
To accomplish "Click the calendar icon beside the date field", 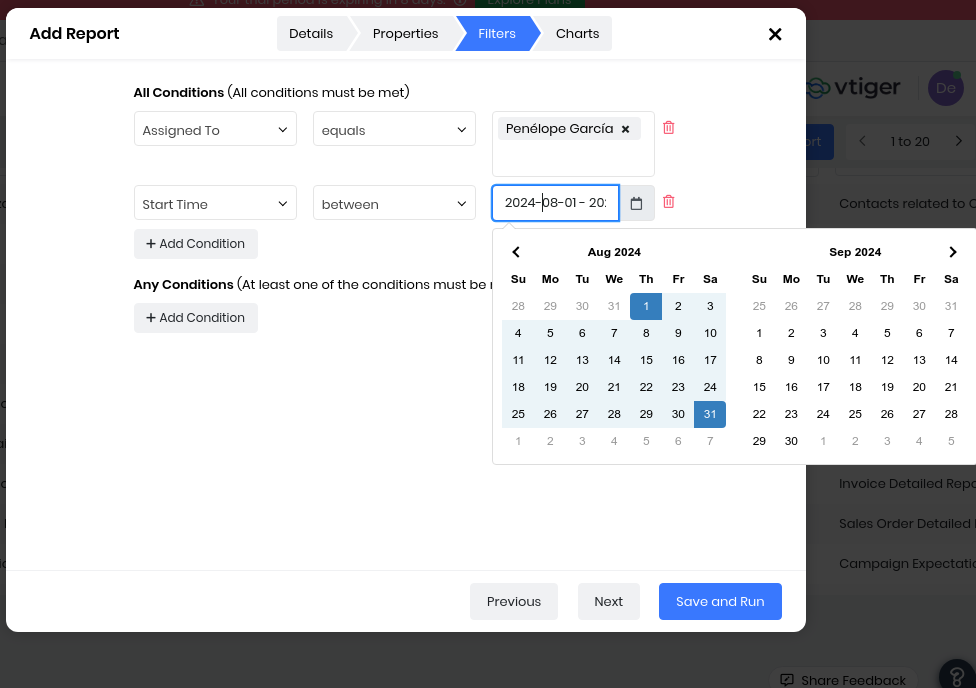I will click(636, 204).
